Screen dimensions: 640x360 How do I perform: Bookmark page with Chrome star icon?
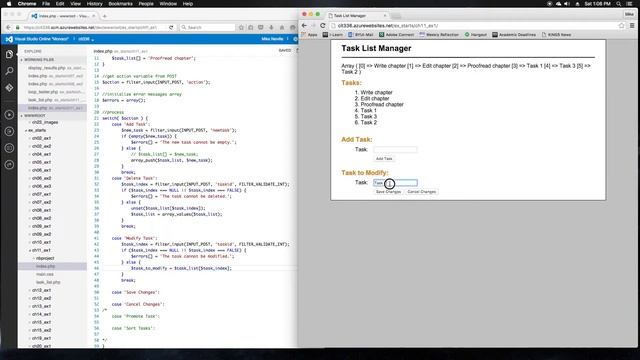tap(622, 25)
